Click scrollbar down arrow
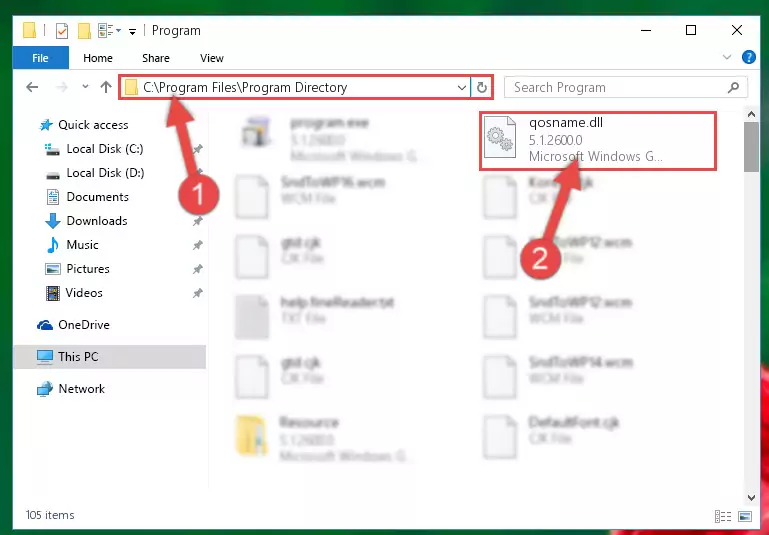Screen dimensions: 769x535 [x=751, y=497]
